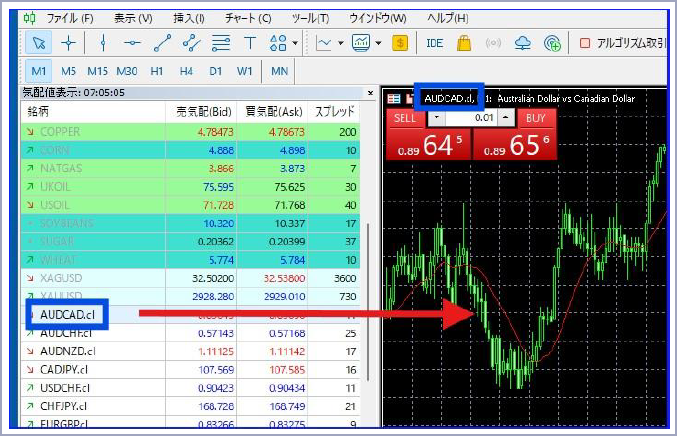Open the objects tool dropdown arrow
The height and width of the screenshot is (436, 677).
click(x=295, y=43)
